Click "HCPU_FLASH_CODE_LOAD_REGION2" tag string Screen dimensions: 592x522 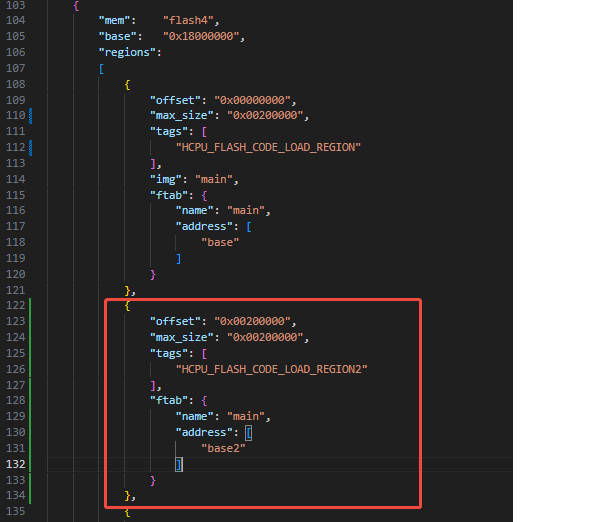coord(271,369)
